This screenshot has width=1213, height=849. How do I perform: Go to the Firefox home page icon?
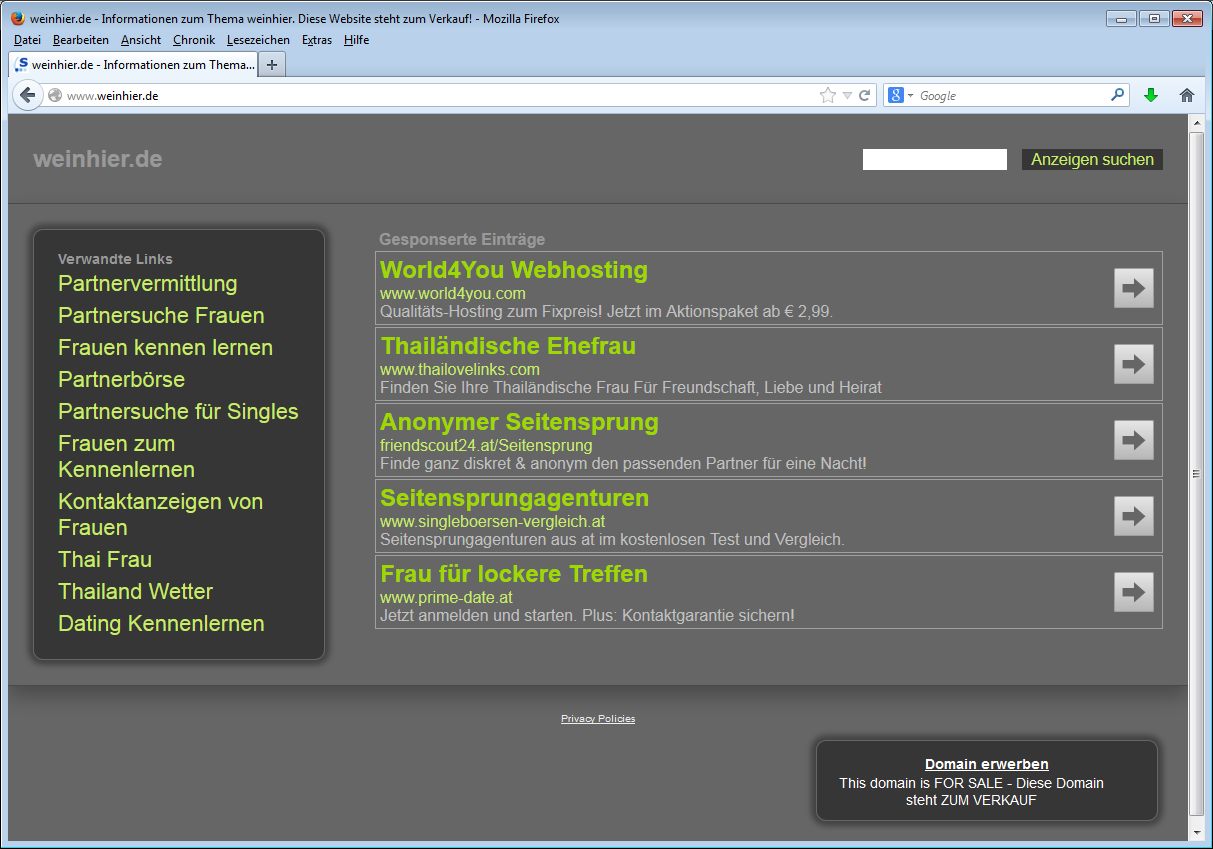(1187, 96)
